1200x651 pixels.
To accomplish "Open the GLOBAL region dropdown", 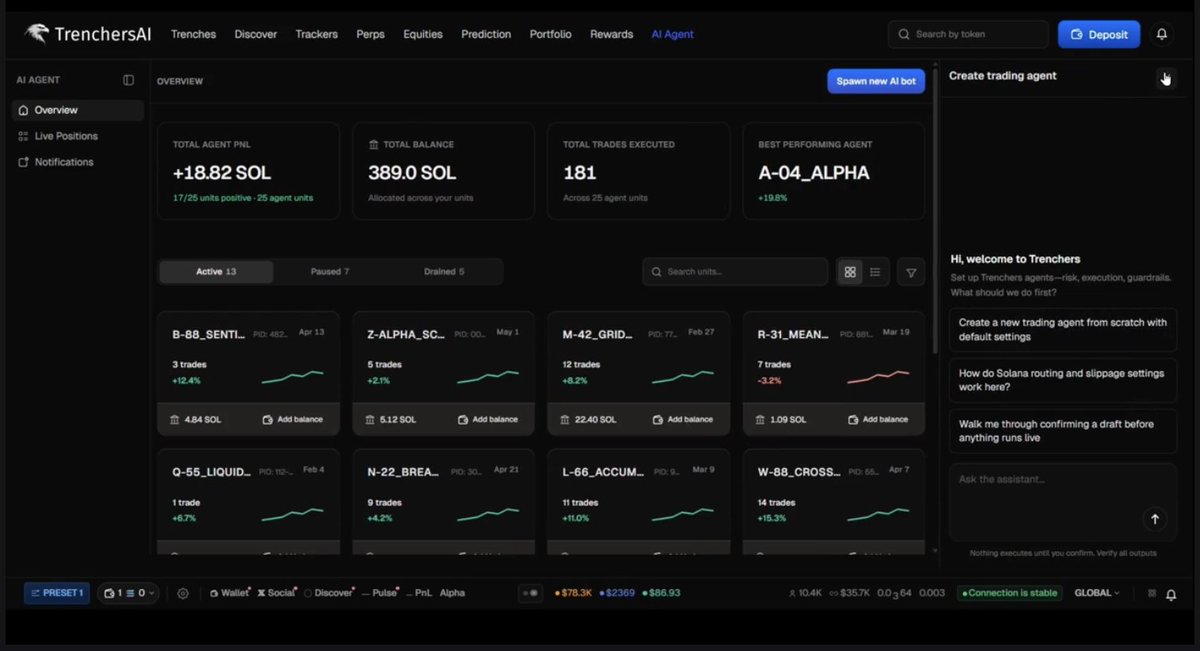I will pos(1097,593).
